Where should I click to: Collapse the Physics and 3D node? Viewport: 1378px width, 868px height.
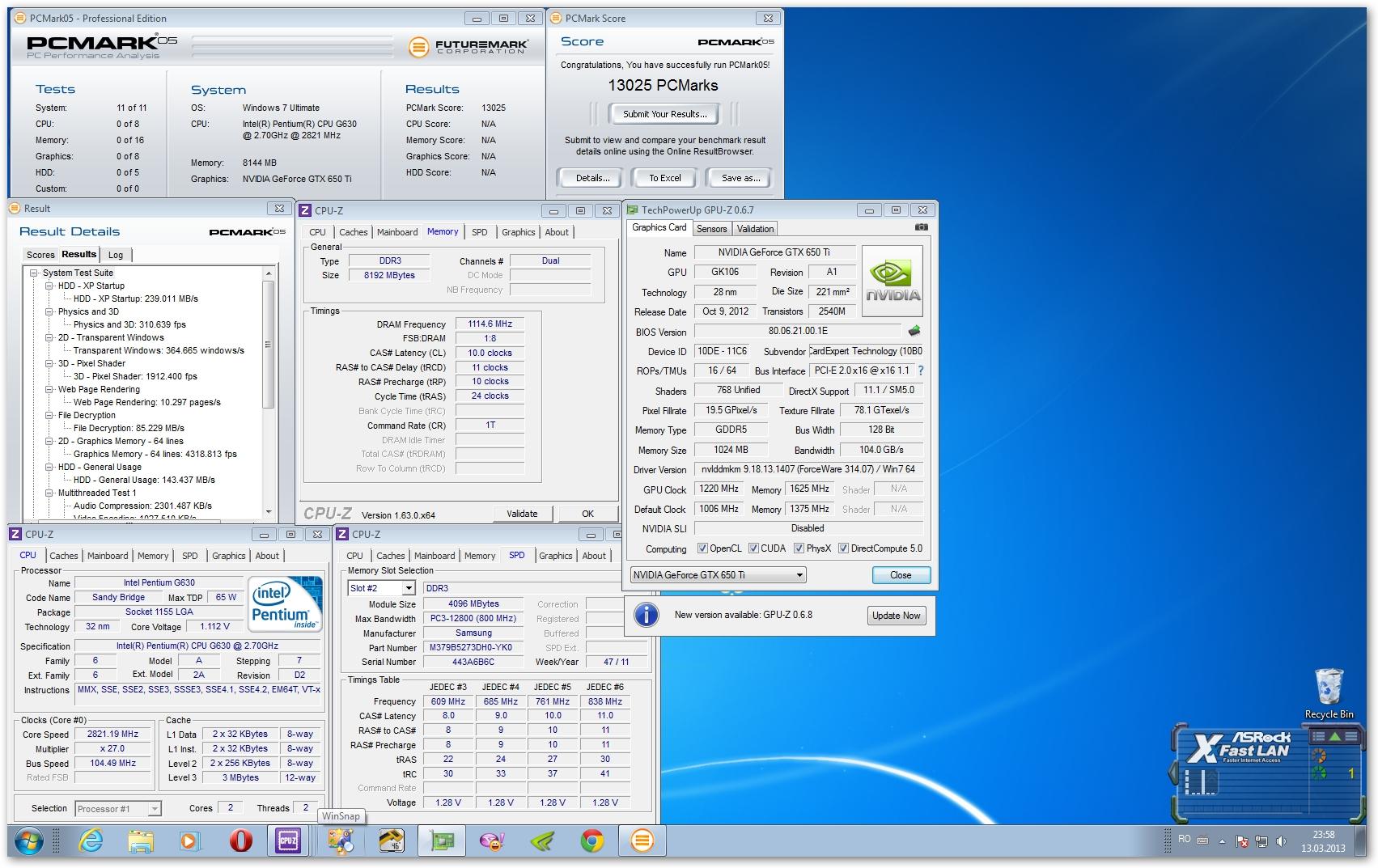click(x=49, y=311)
